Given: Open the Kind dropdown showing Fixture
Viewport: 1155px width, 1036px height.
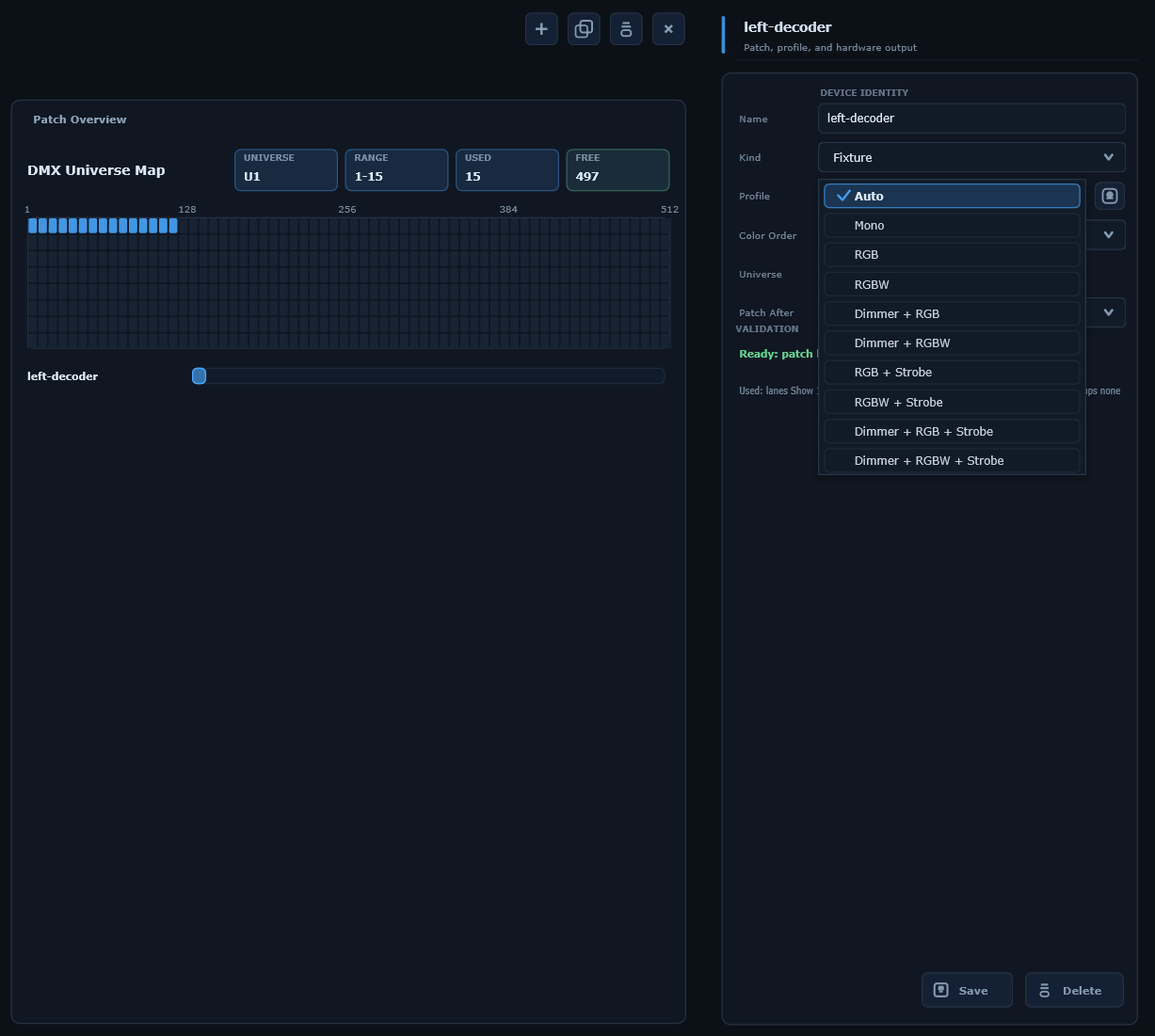Looking at the screenshot, I should [971, 157].
